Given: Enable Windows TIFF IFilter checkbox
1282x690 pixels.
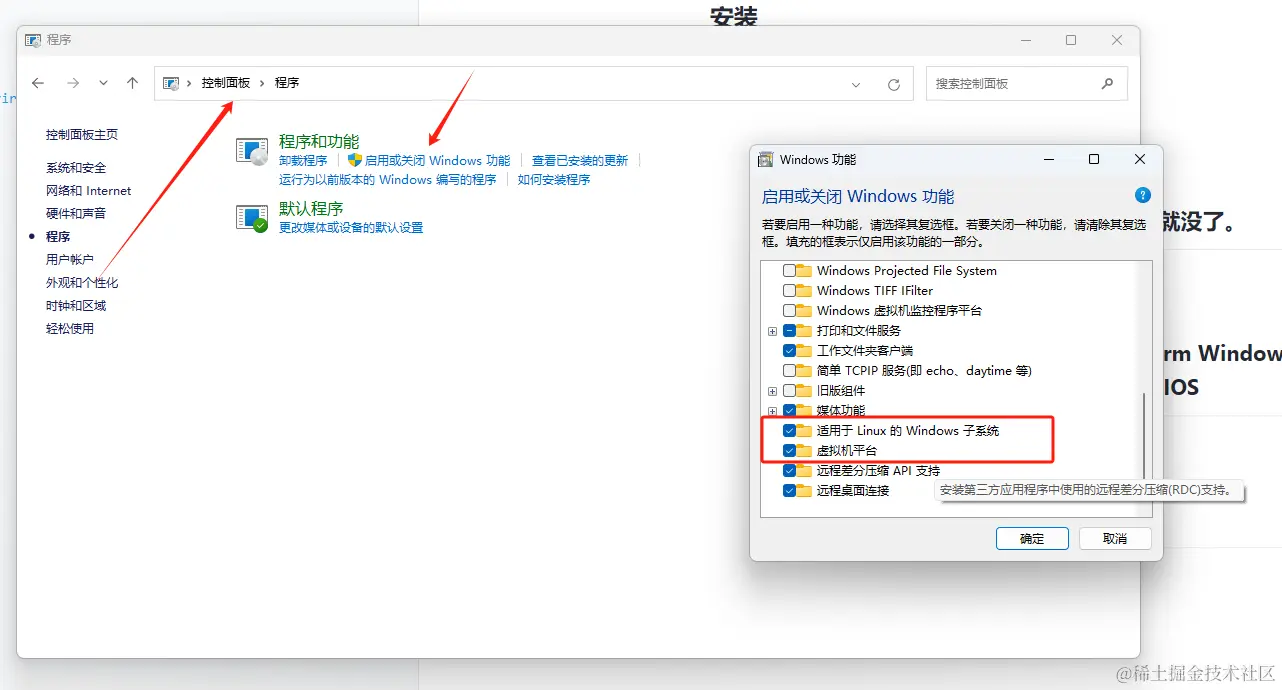Looking at the screenshot, I should pyautogui.click(x=789, y=291).
